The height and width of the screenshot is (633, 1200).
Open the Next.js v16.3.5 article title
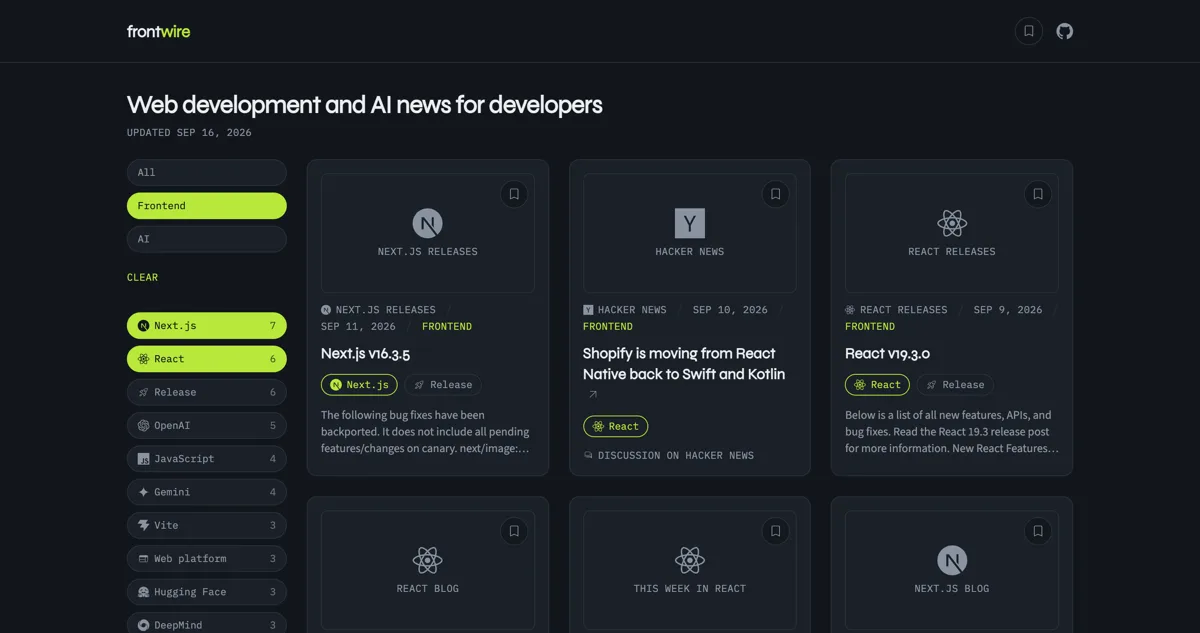pos(366,353)
